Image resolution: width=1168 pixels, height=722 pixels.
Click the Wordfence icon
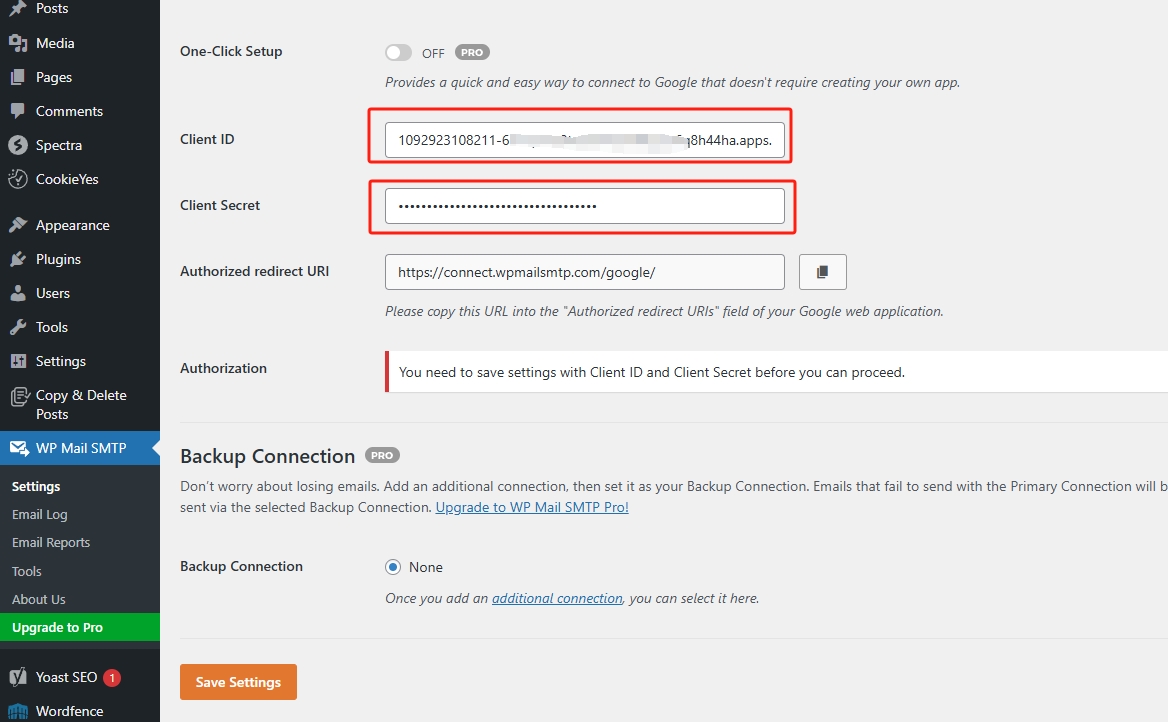point(18,712)
